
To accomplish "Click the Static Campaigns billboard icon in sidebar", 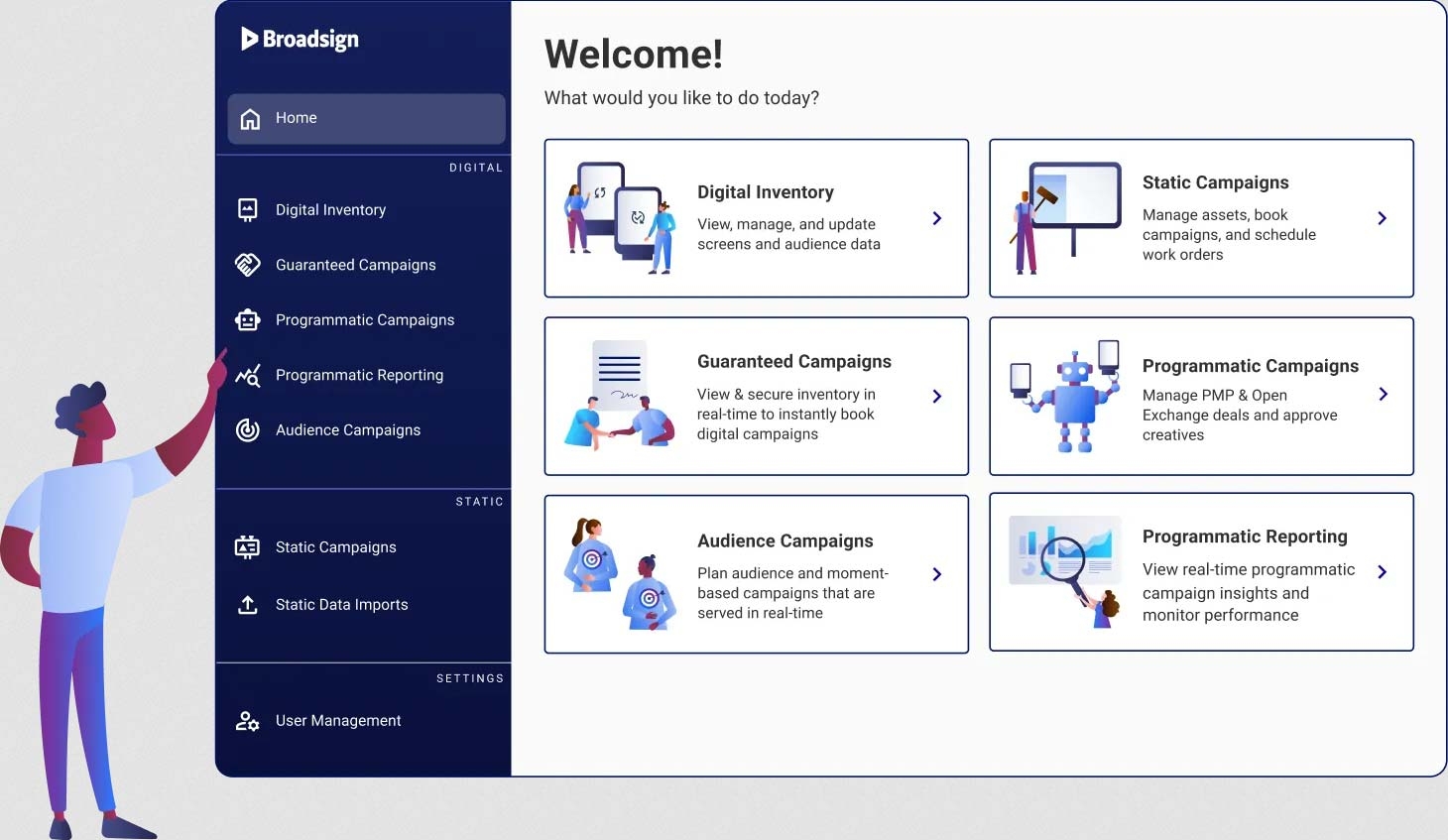I will point(248,546).
